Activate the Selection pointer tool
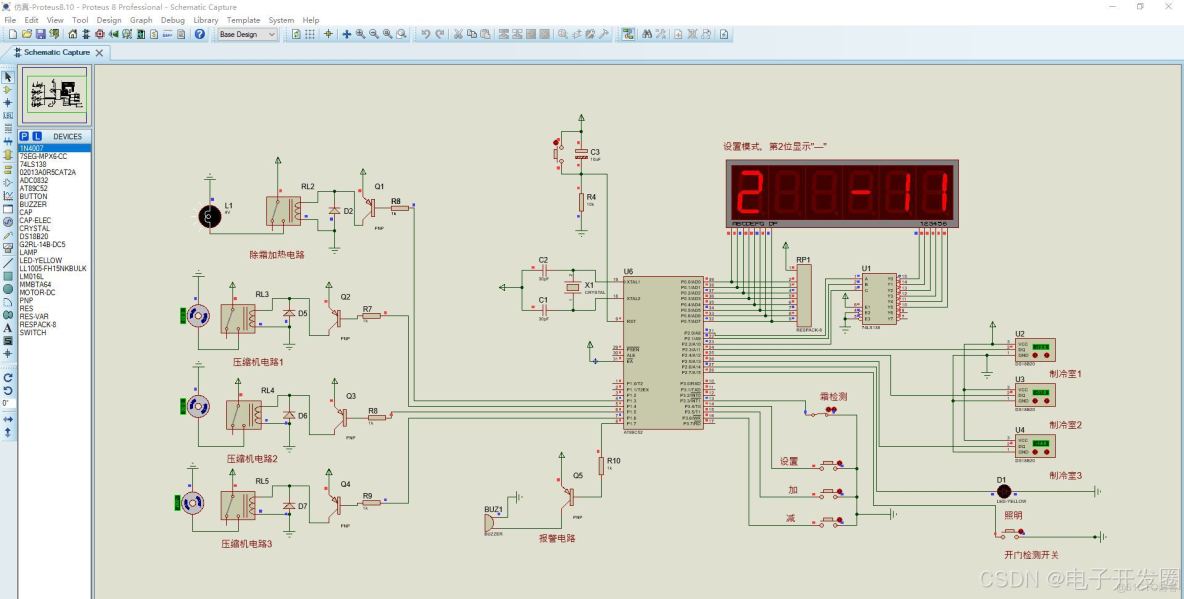This screenshot has width=1184, height=599. tap(8, 76)
